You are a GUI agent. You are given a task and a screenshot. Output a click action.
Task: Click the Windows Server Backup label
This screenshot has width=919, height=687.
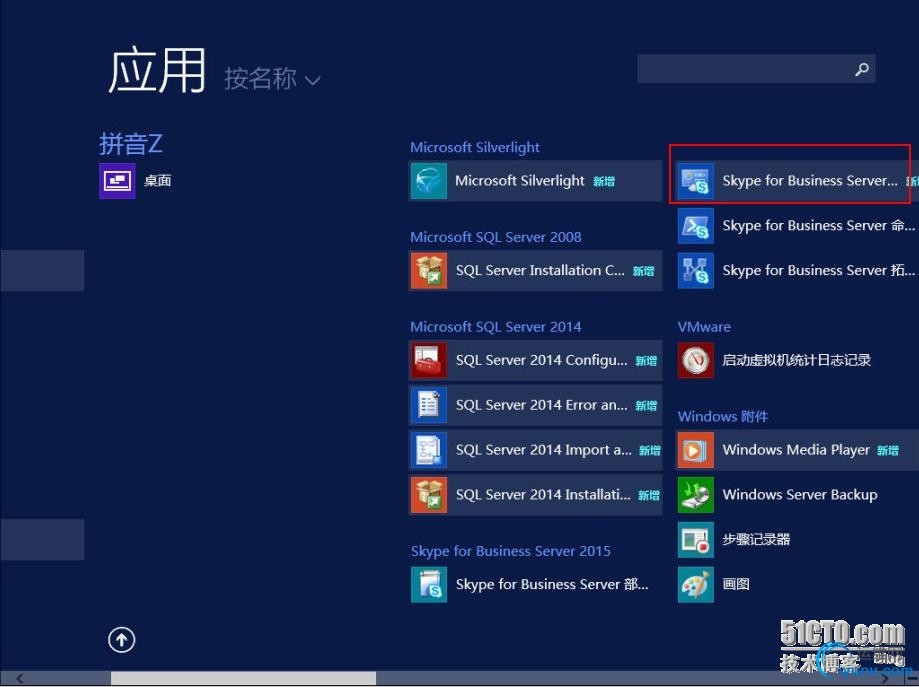click(x=800, y=495)
